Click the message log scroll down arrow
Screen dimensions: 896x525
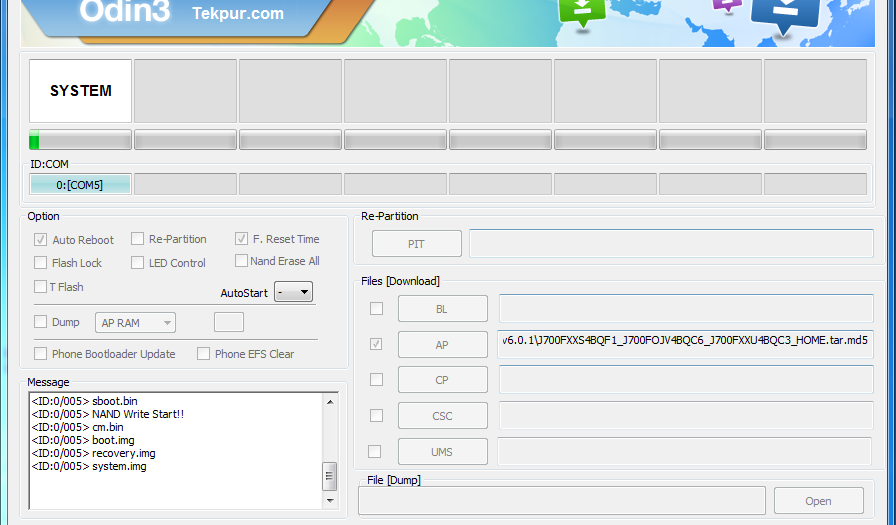click(x=330, y=500)
